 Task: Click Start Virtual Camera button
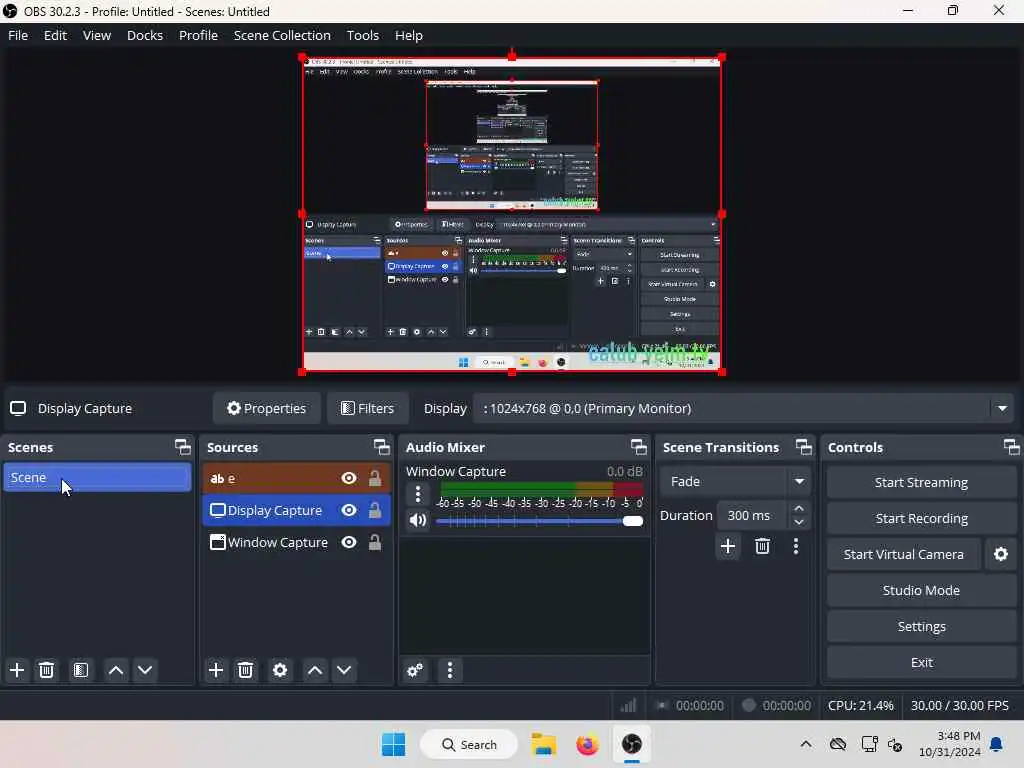click(x=903, y=554)
